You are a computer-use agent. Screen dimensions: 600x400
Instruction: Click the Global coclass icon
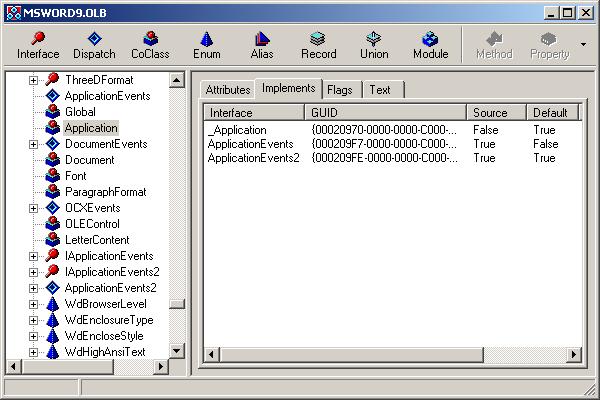52,112
